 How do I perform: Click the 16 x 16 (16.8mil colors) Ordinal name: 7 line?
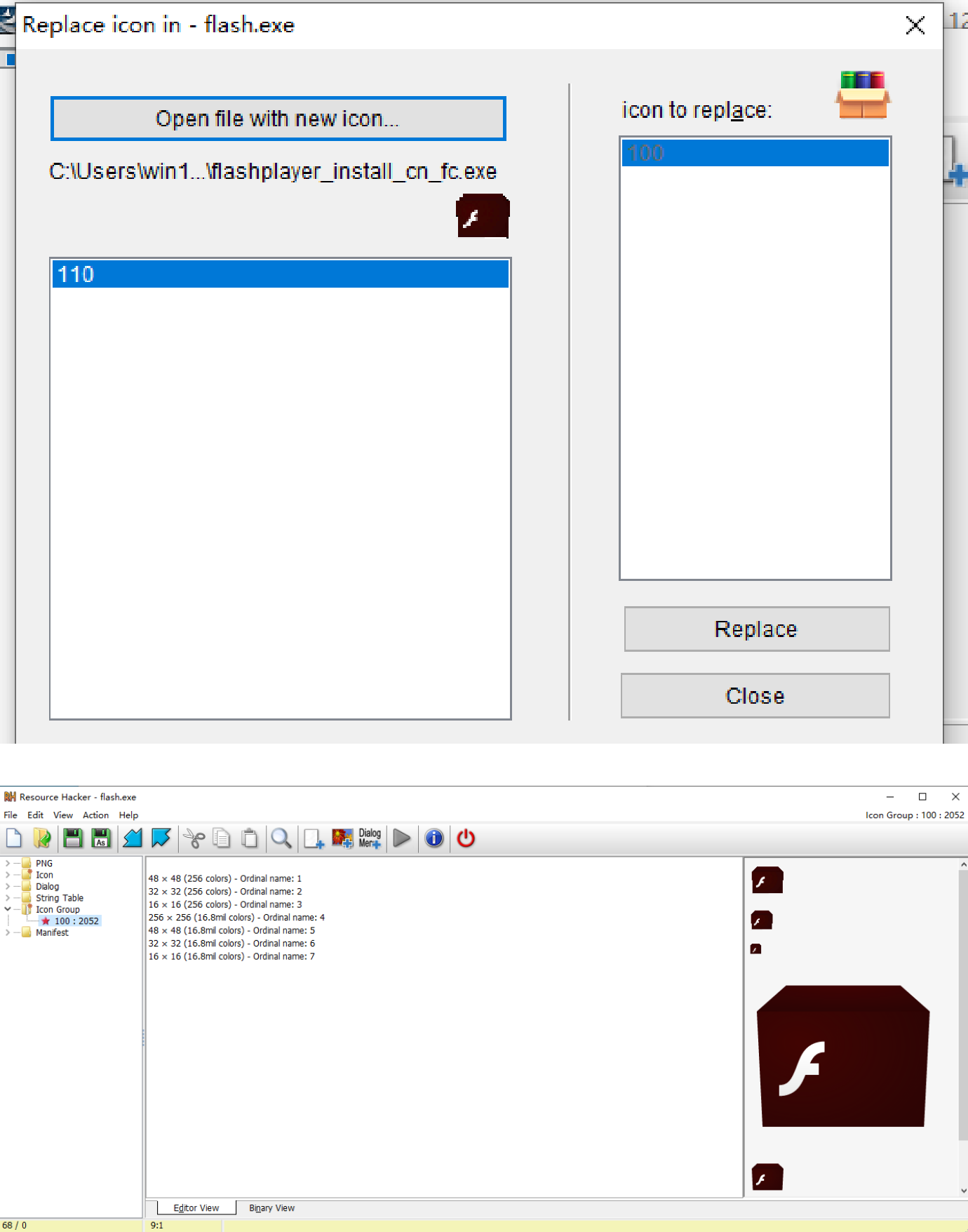(231, 956)
